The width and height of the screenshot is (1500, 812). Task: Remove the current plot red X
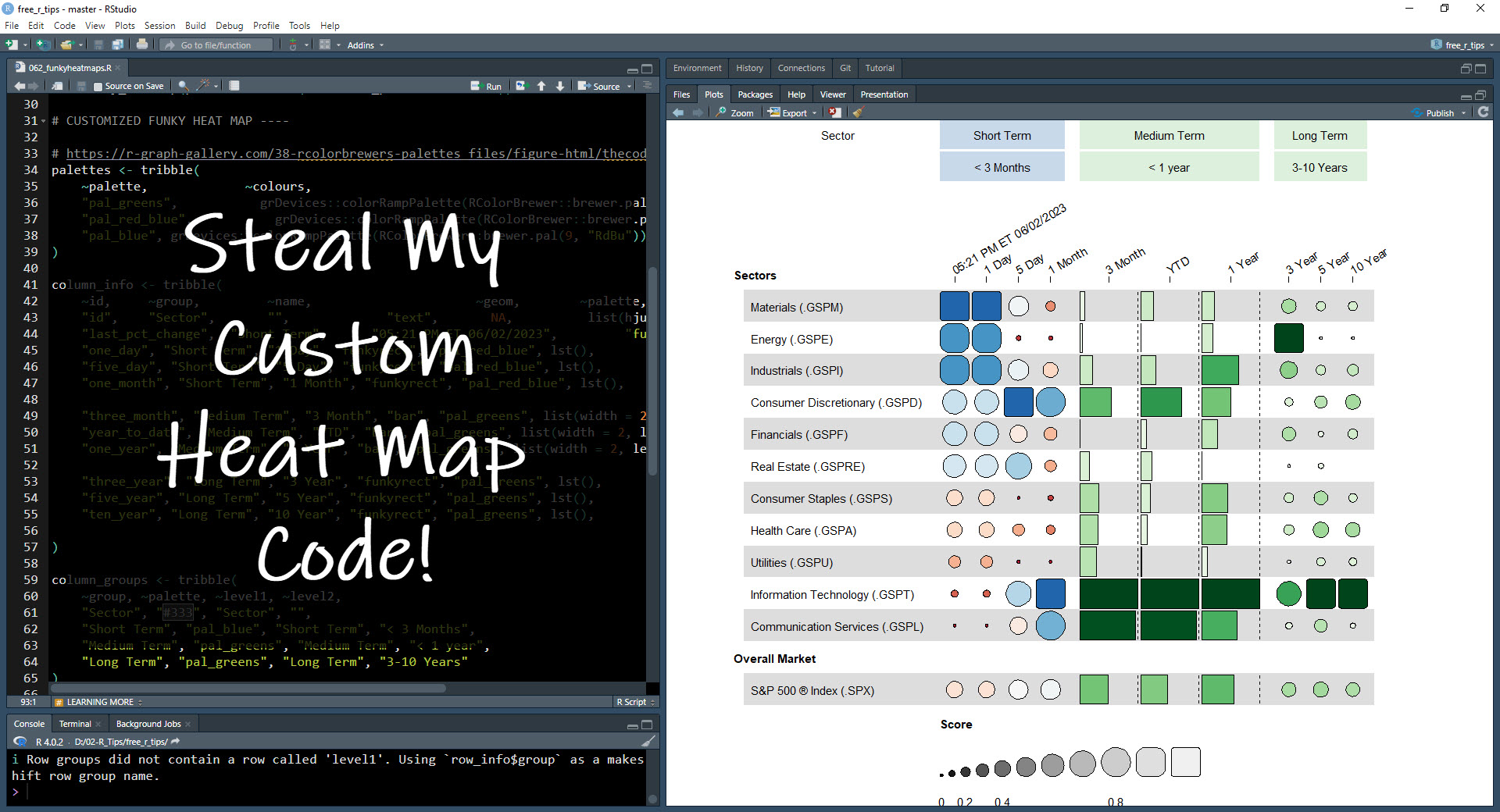pyautogui.click(x=835, y=112)
